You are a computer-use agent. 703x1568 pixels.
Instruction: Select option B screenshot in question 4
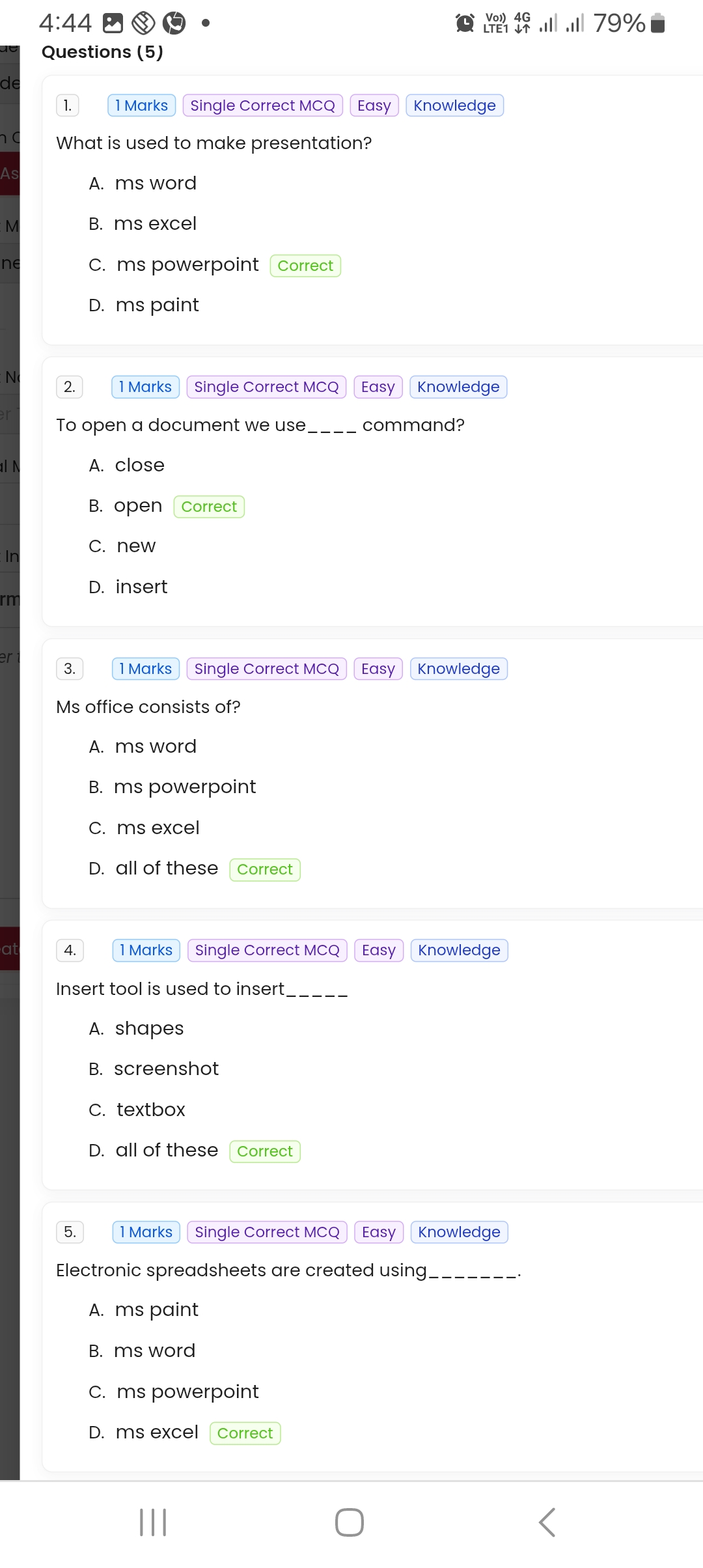coord(154,1069)
